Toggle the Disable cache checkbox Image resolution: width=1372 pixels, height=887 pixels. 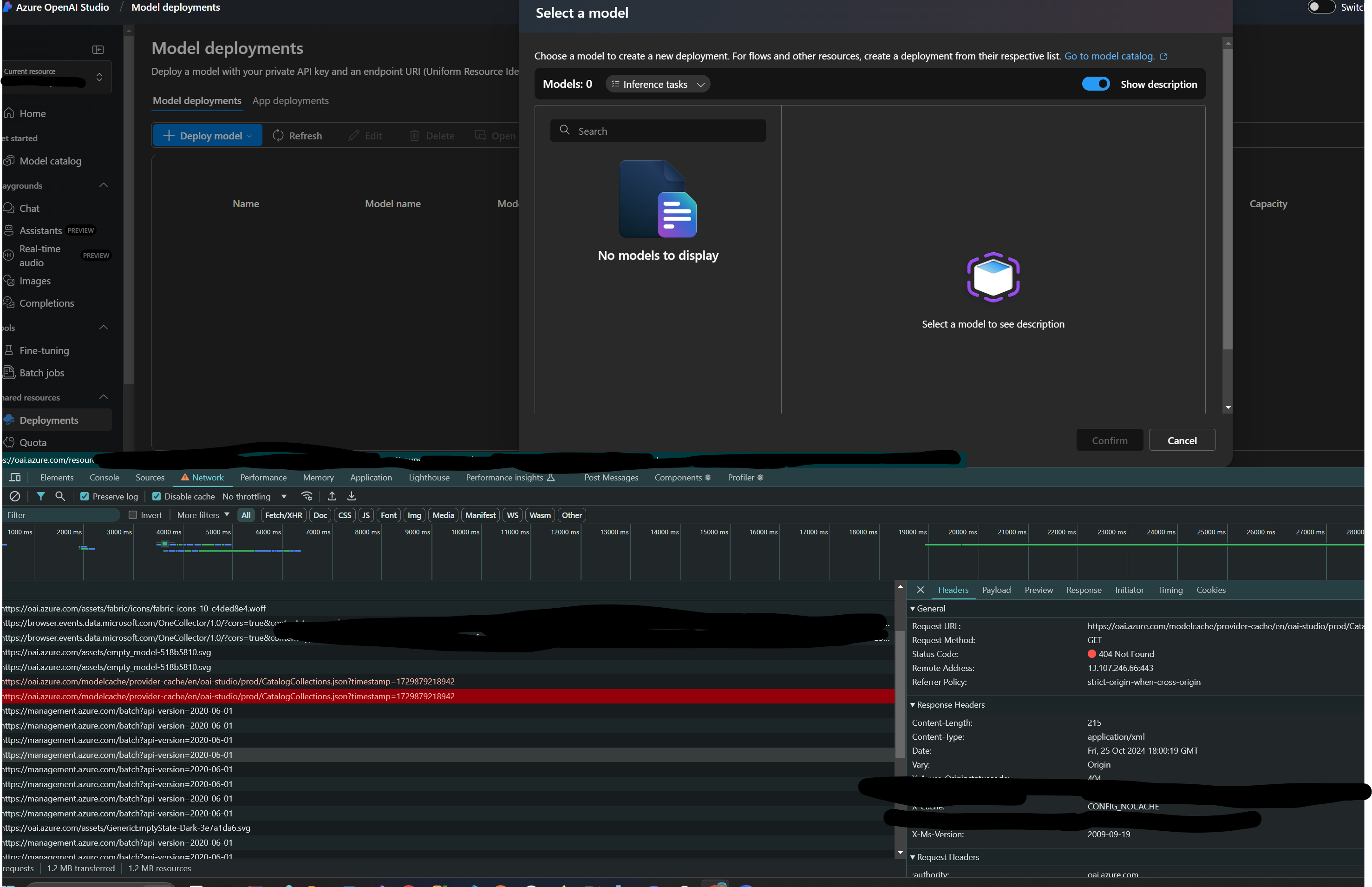[156, 497]
